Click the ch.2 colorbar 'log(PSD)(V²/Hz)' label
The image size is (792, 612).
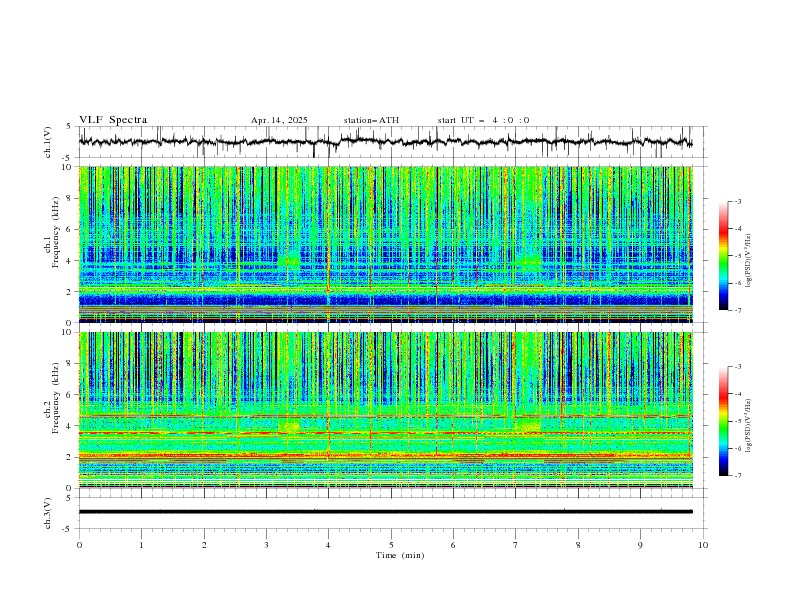pos(748,426)
